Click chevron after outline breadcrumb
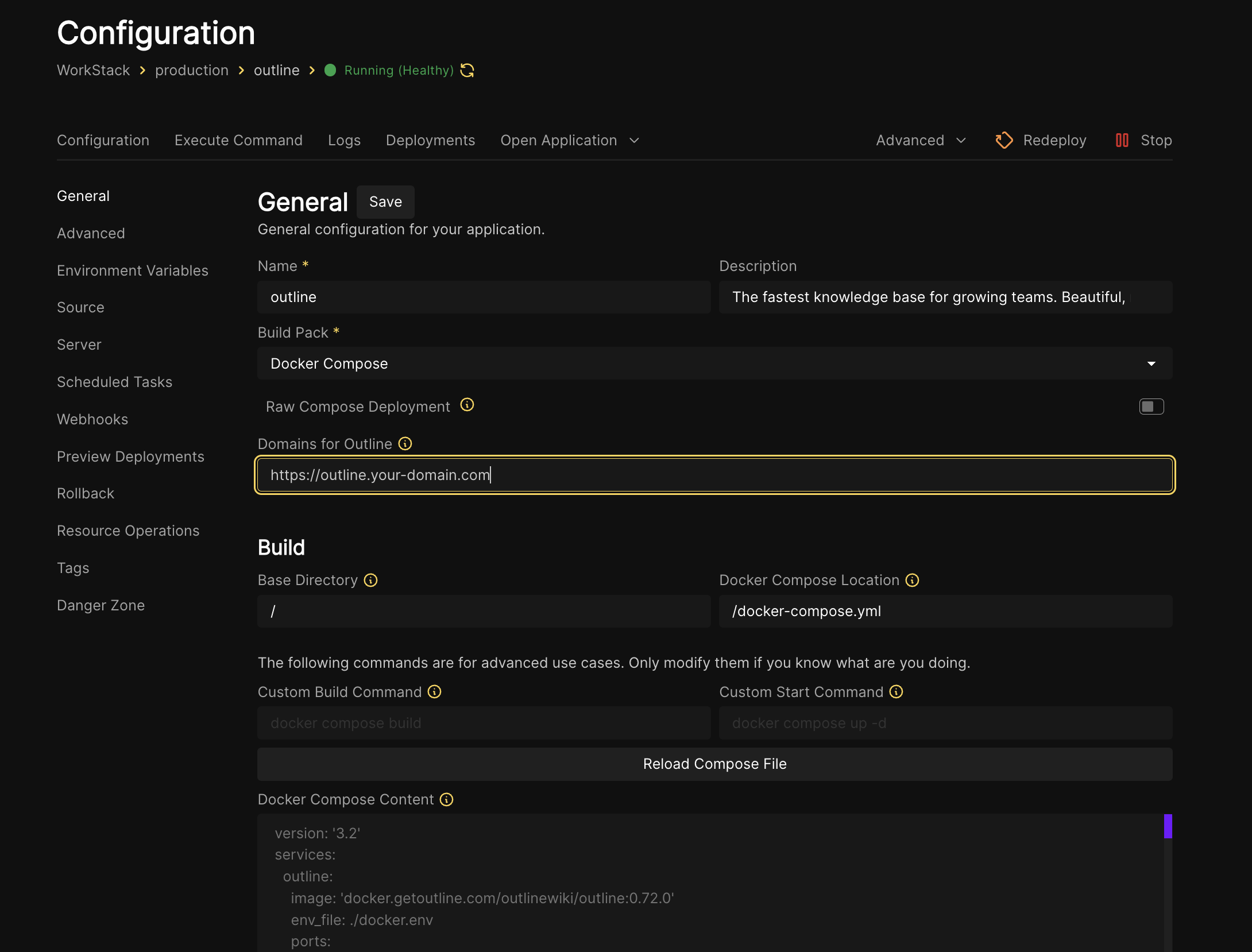Image resolution: width=1252 pixels, height=952 pixels. 312,71
